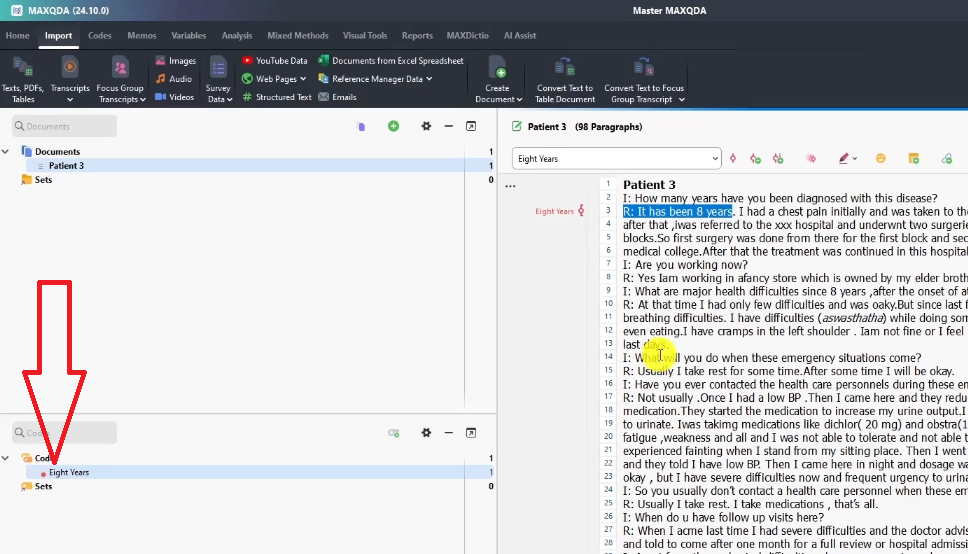Image resolution: width=968 pixels, height=554 pixels.
Task: Select the Patient 3 document
Action: pyautogui.click(x=66, y=166)
